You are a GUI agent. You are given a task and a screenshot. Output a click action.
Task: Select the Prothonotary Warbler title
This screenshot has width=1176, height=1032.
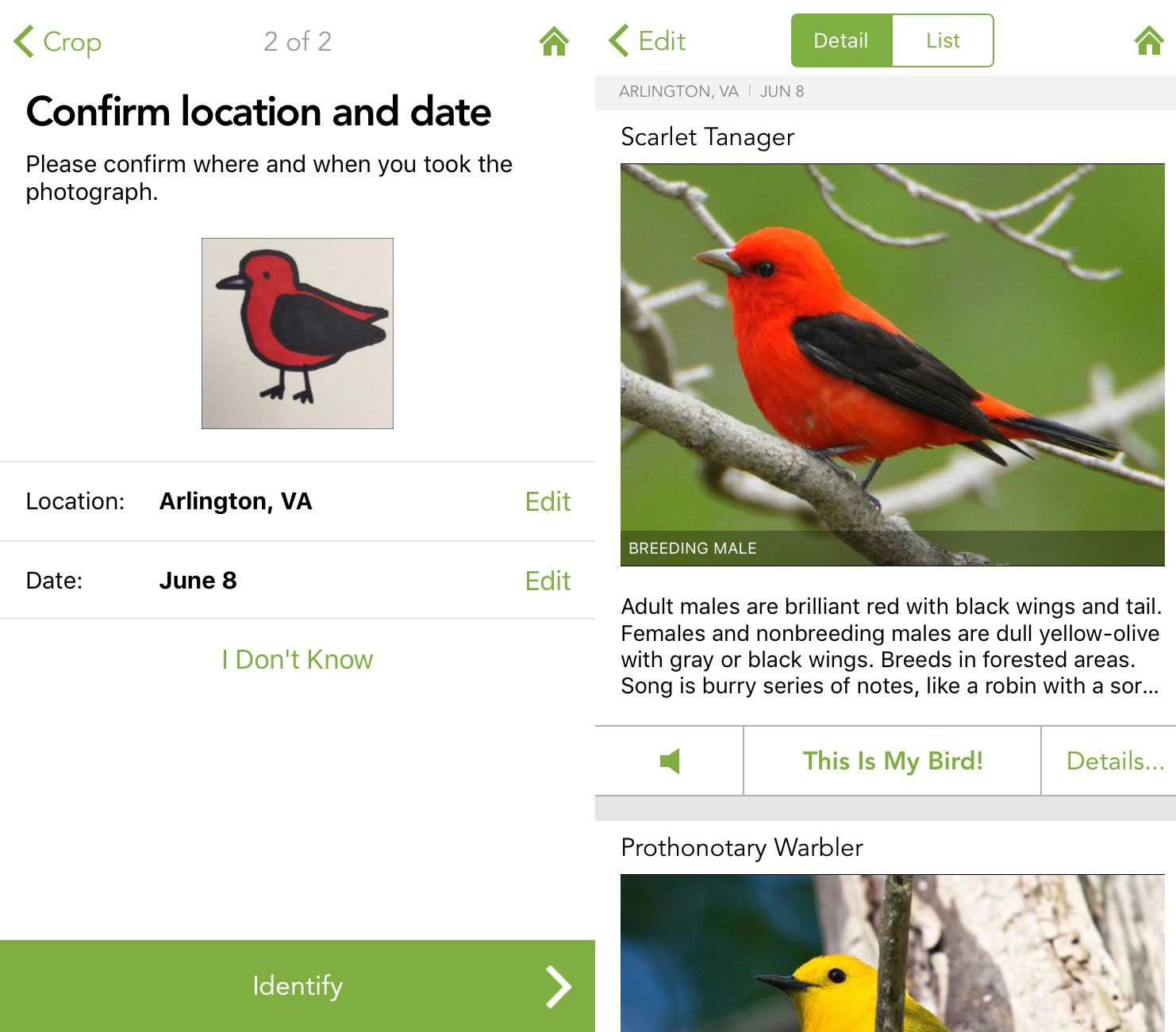click(x=742, y=847)
